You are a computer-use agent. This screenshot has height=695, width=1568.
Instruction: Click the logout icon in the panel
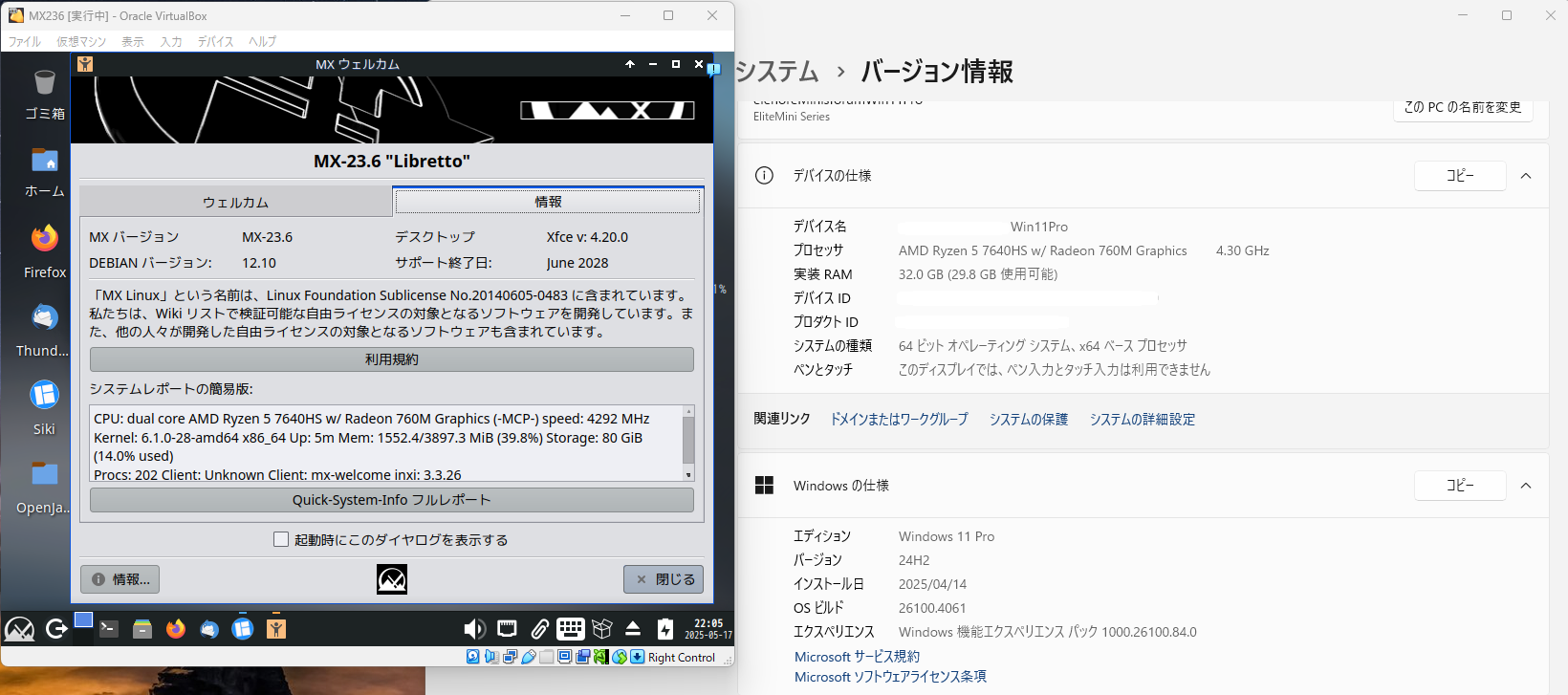tap(56, 629)
